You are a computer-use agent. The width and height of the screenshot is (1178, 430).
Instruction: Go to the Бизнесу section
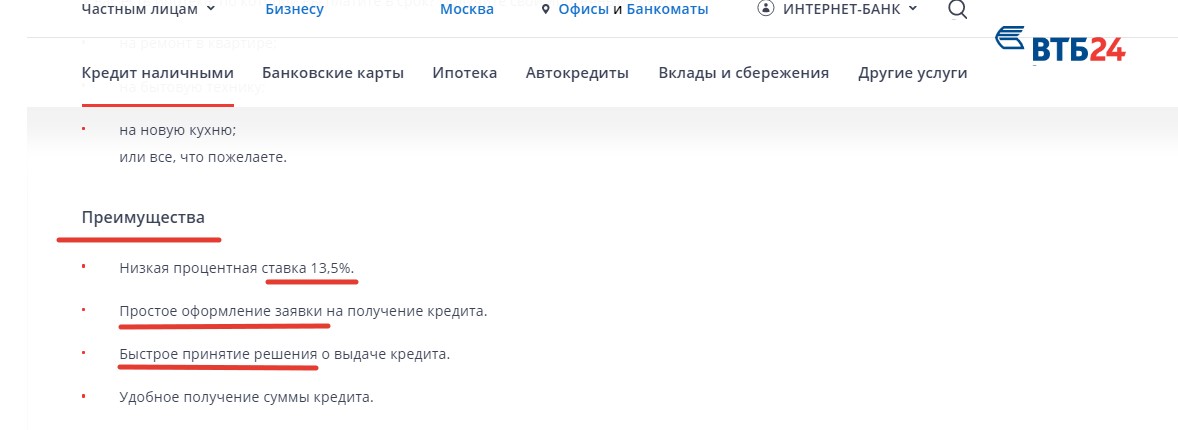pyautogui.click(x=294, y=9)
